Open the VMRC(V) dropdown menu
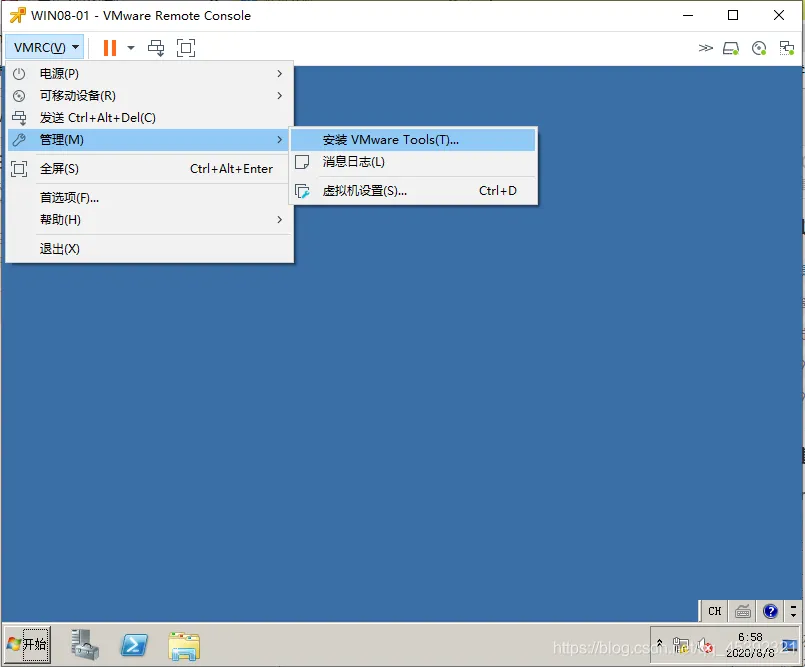 45,48
